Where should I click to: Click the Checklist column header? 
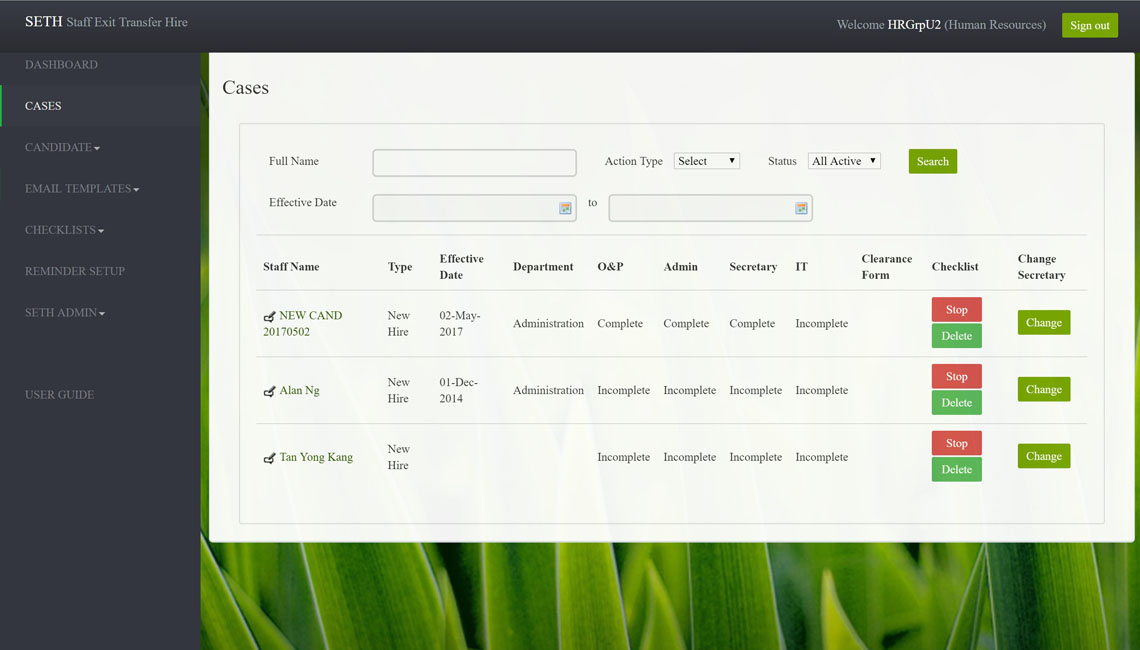click(x=955, y=267)
